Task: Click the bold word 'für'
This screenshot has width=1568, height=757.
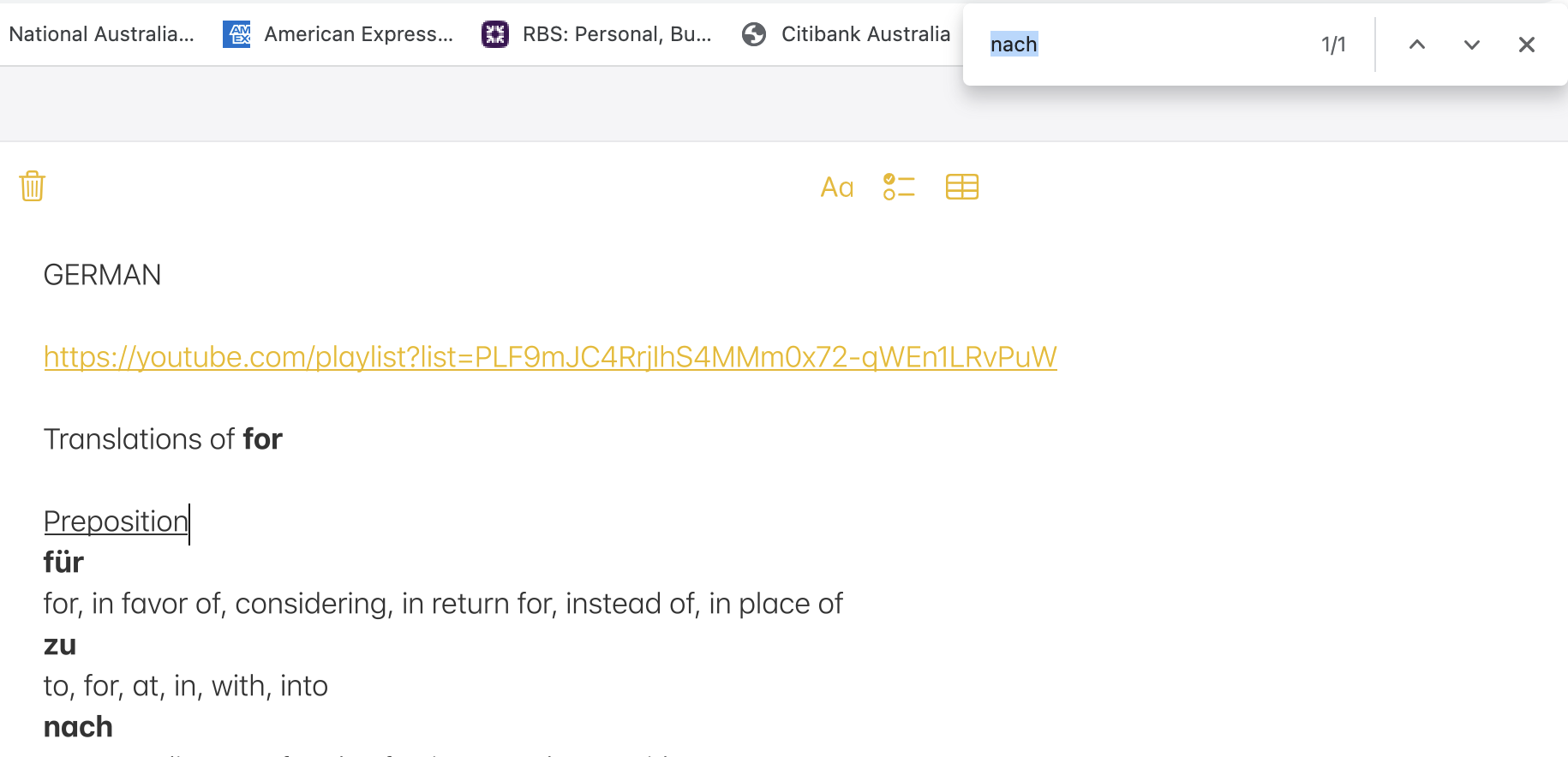Action: pos(63,563)
